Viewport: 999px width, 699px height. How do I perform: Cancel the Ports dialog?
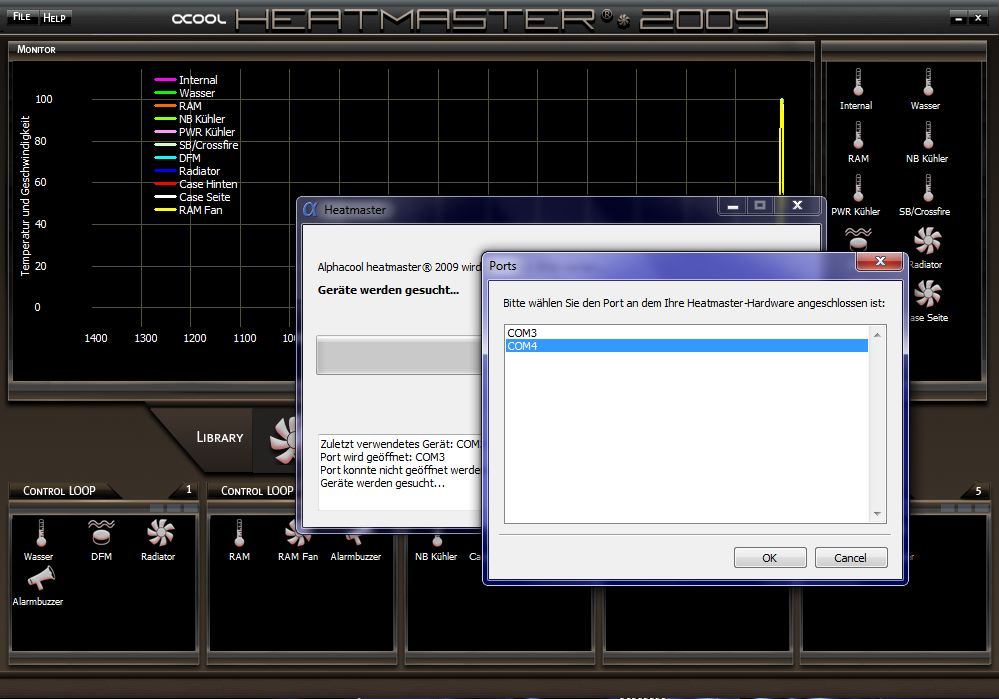pos(851,558)
